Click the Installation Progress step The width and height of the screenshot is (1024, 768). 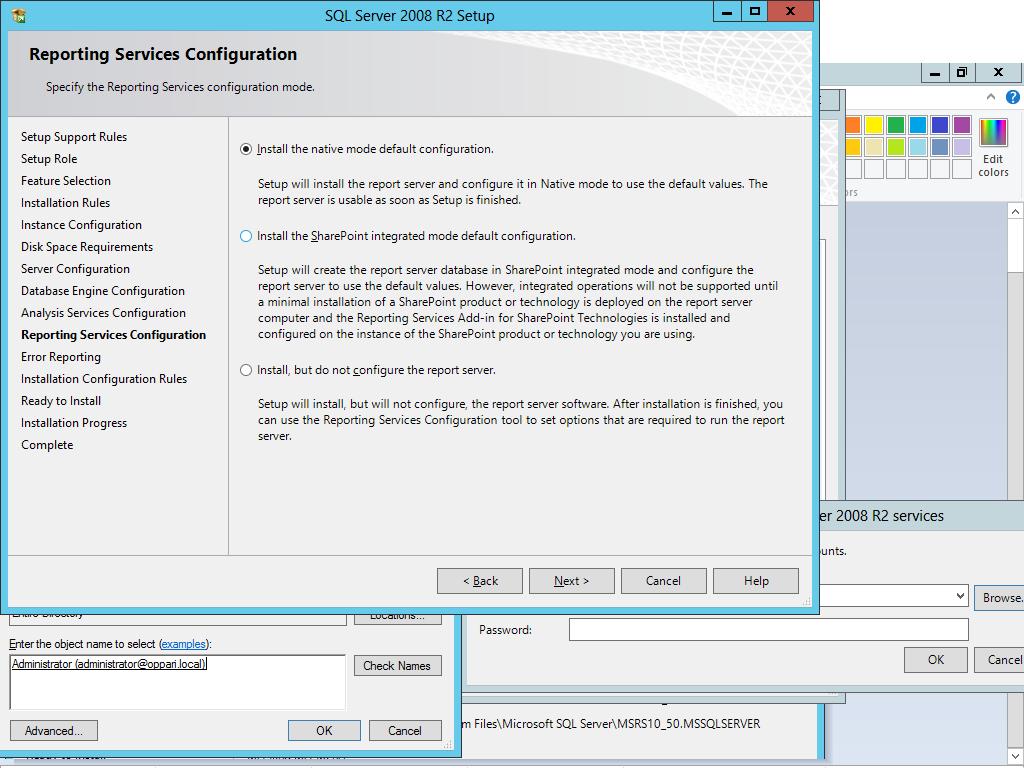click(x=74, y=423)
